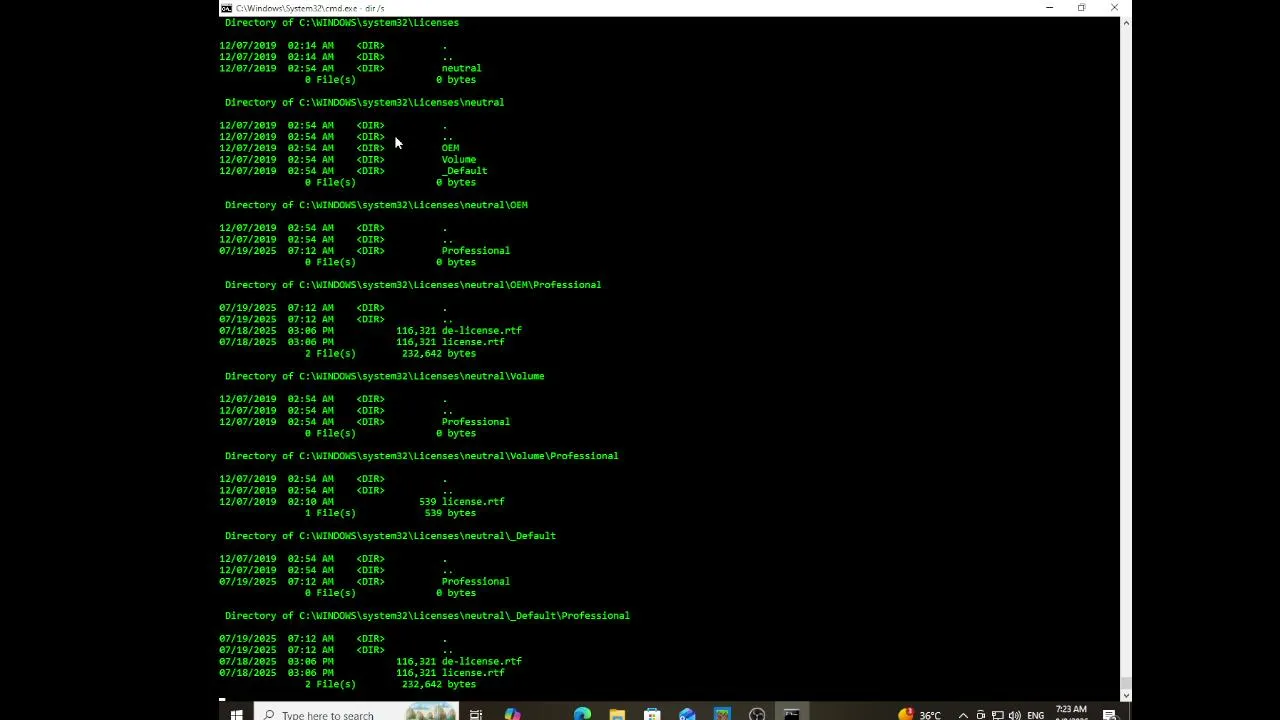Click 'Professional' entry under the neutral\_Default listing
Image resolution: width=1280 pixels, height=720 pixels.
[x=475, y=582]
